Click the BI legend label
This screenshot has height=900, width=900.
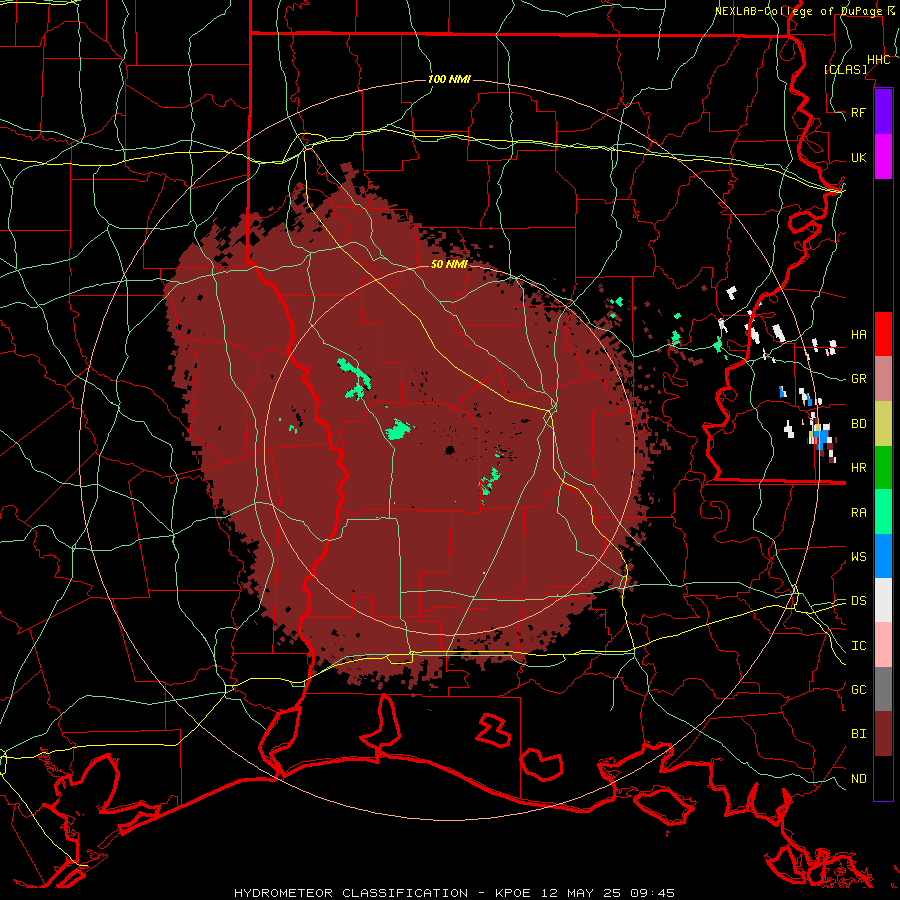858,734
